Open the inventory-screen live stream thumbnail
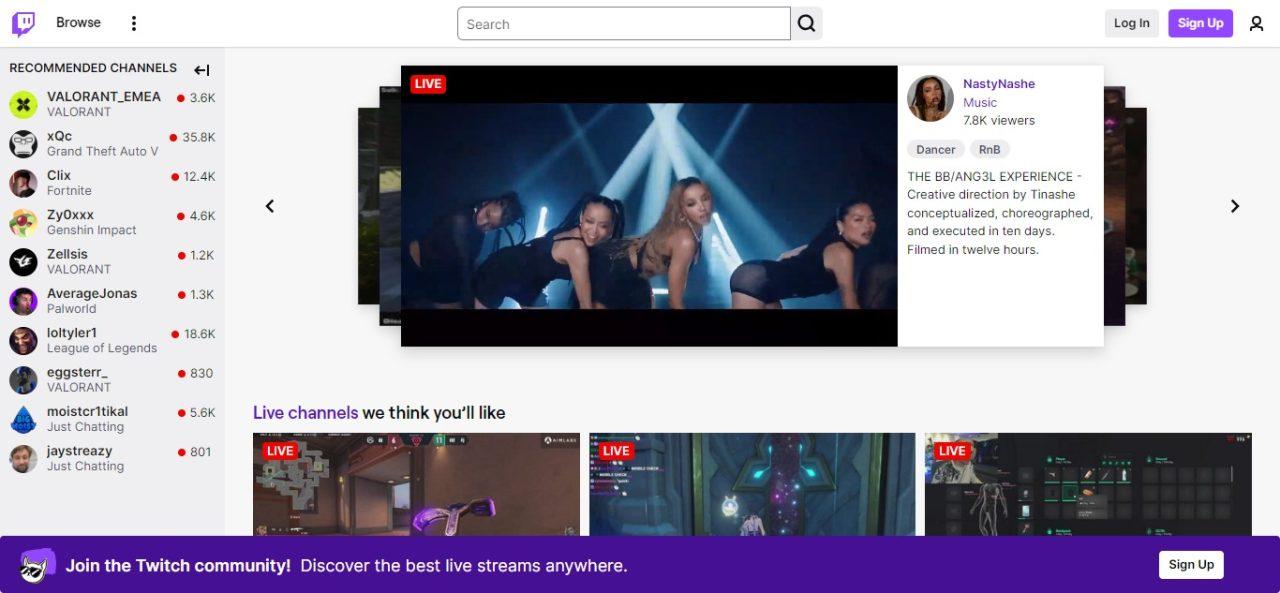 click(1088, 484)
